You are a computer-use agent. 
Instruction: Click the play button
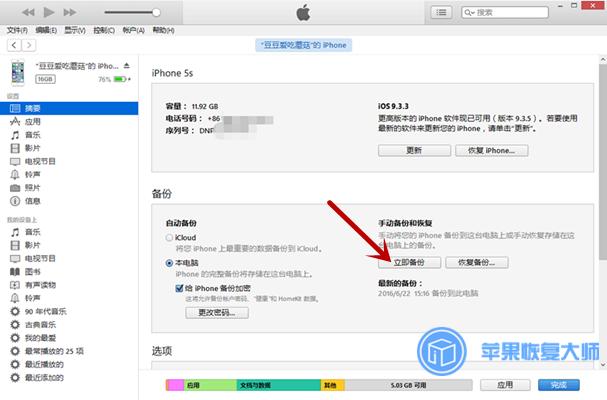[49, 12]
